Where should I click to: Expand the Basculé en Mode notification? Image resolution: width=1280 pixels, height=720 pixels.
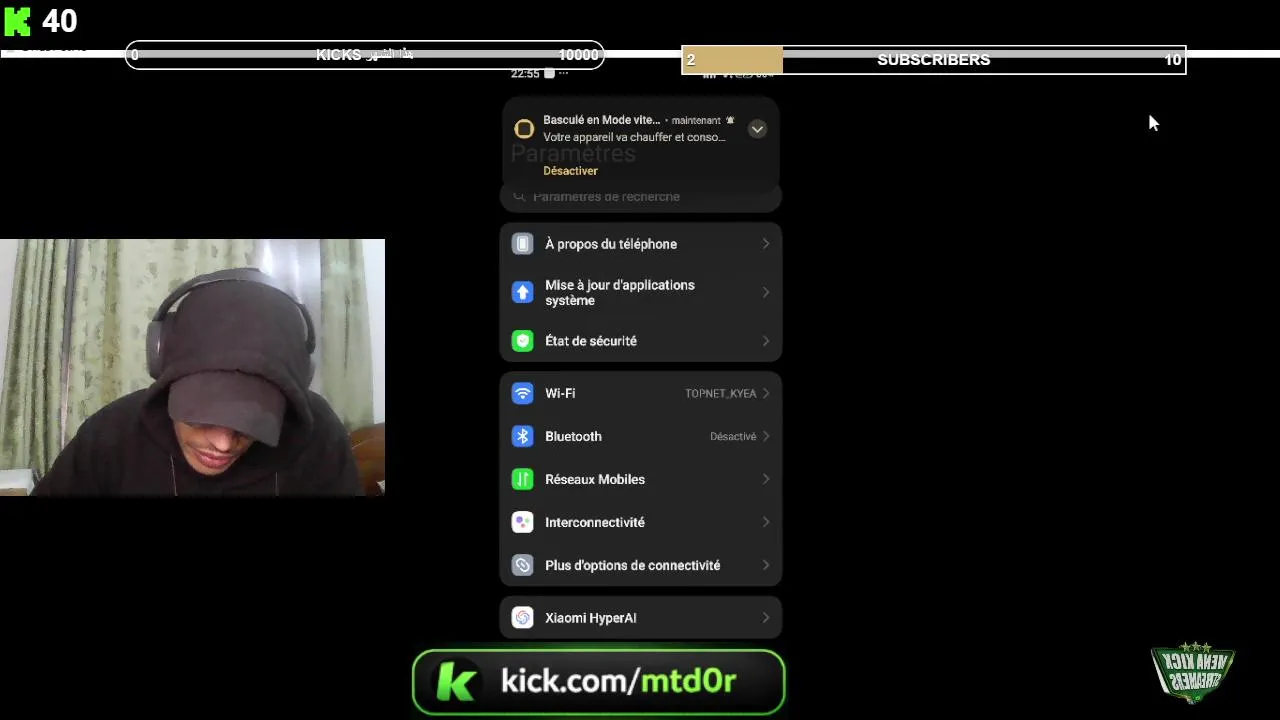click(757, 129)
